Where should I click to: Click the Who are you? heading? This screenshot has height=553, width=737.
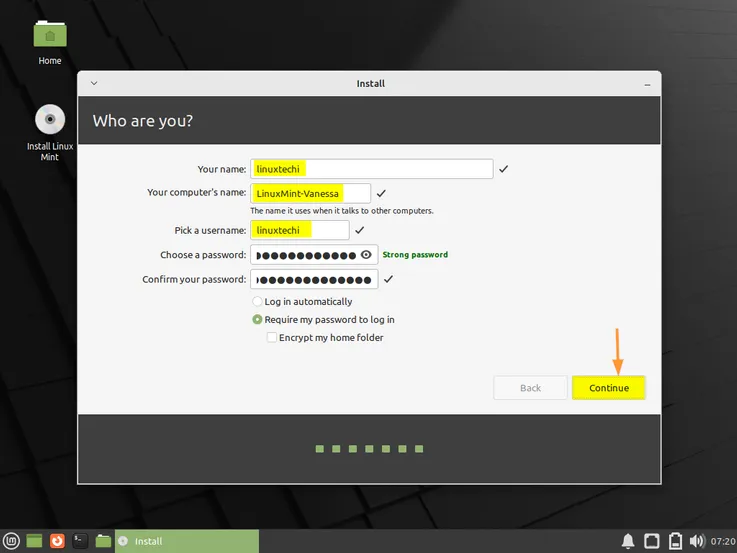click(x=142, y=121)
